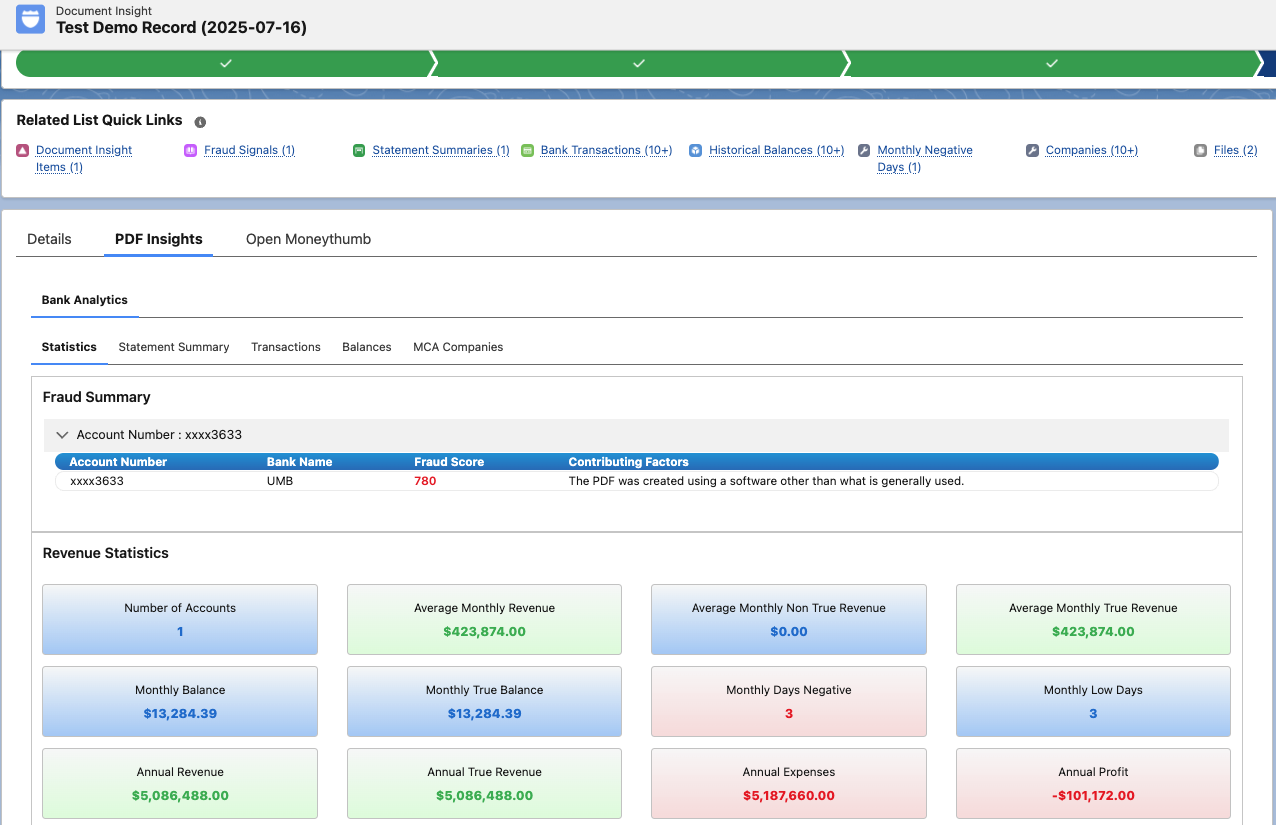This screenshot has width=1276, height=825.
Task: Click the Annual Revenue card
Action: coord(180,784)
